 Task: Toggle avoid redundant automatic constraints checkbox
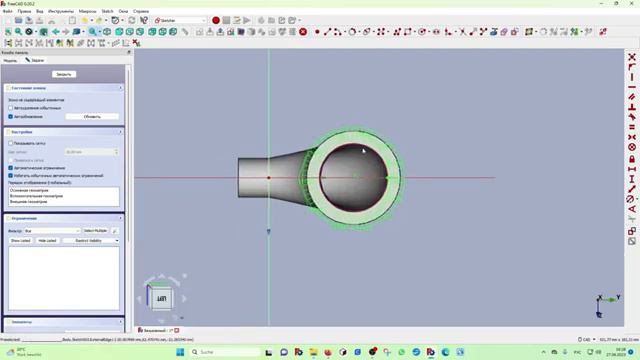coord(11,176)
